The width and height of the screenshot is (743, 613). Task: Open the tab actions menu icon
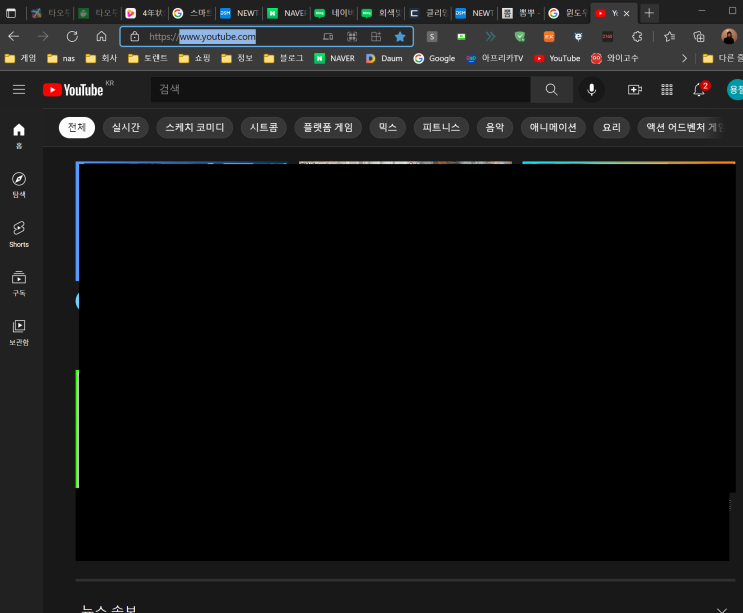(x=11, y=13)
